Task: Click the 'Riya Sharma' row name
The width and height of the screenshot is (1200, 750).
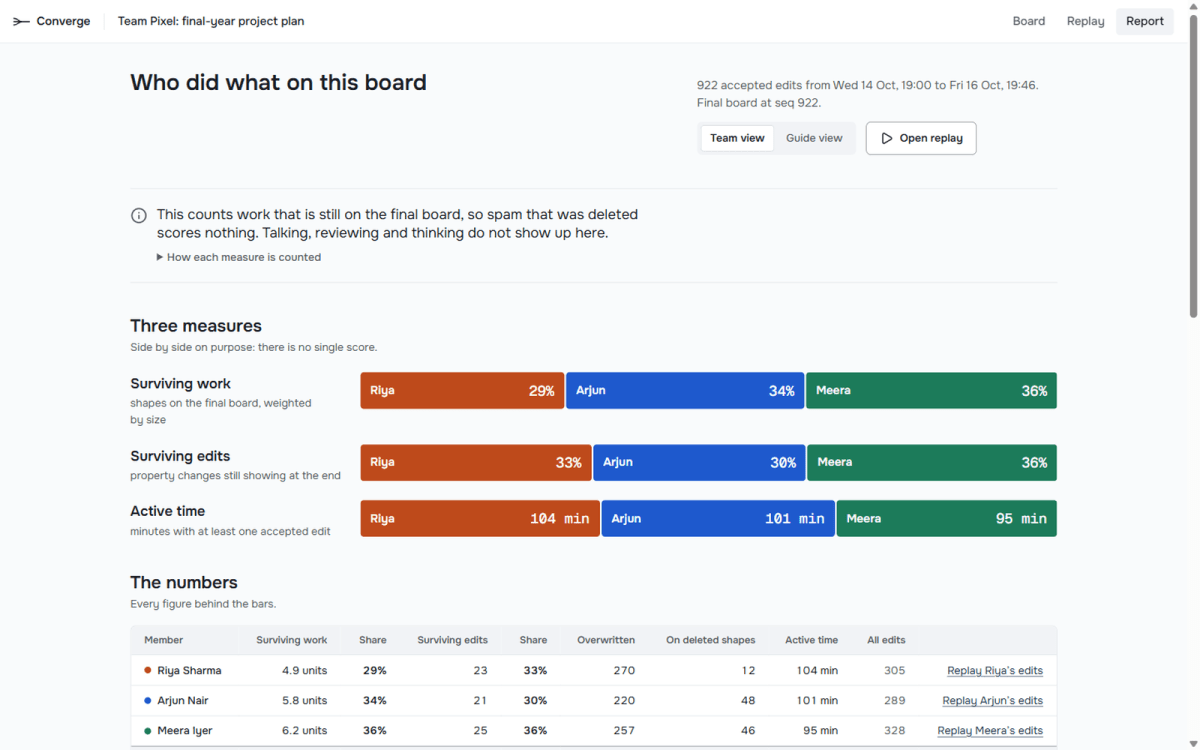Action: pos(189,671)
